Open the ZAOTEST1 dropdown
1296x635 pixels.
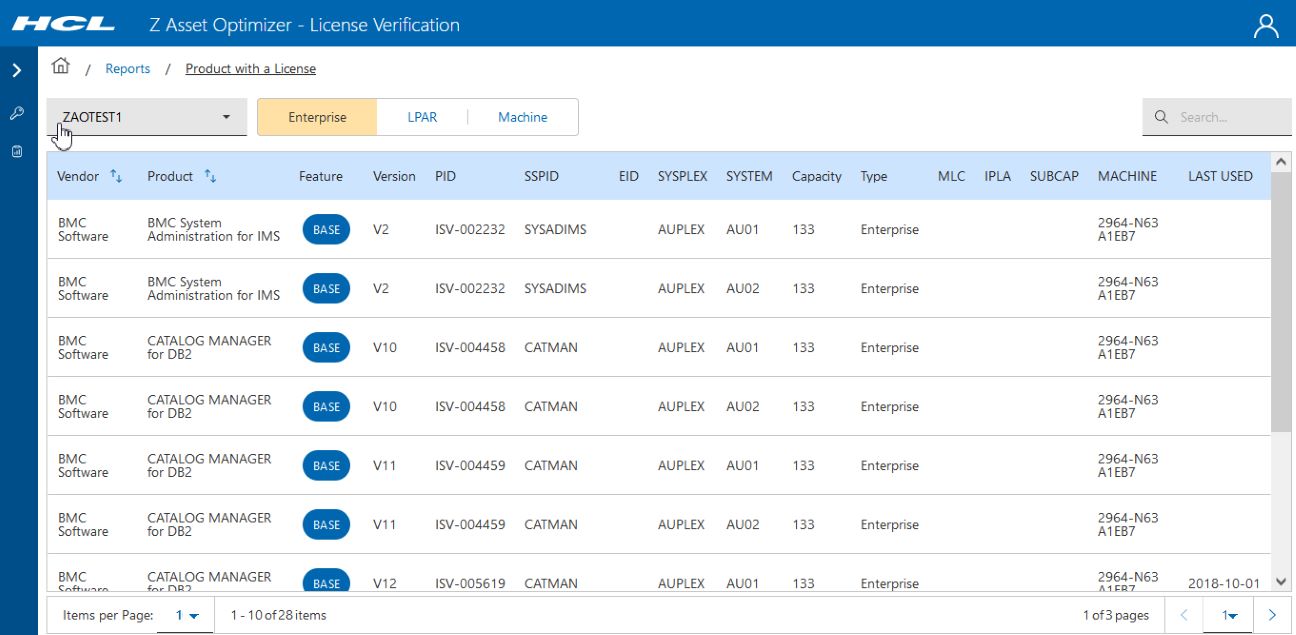(146, 117)
